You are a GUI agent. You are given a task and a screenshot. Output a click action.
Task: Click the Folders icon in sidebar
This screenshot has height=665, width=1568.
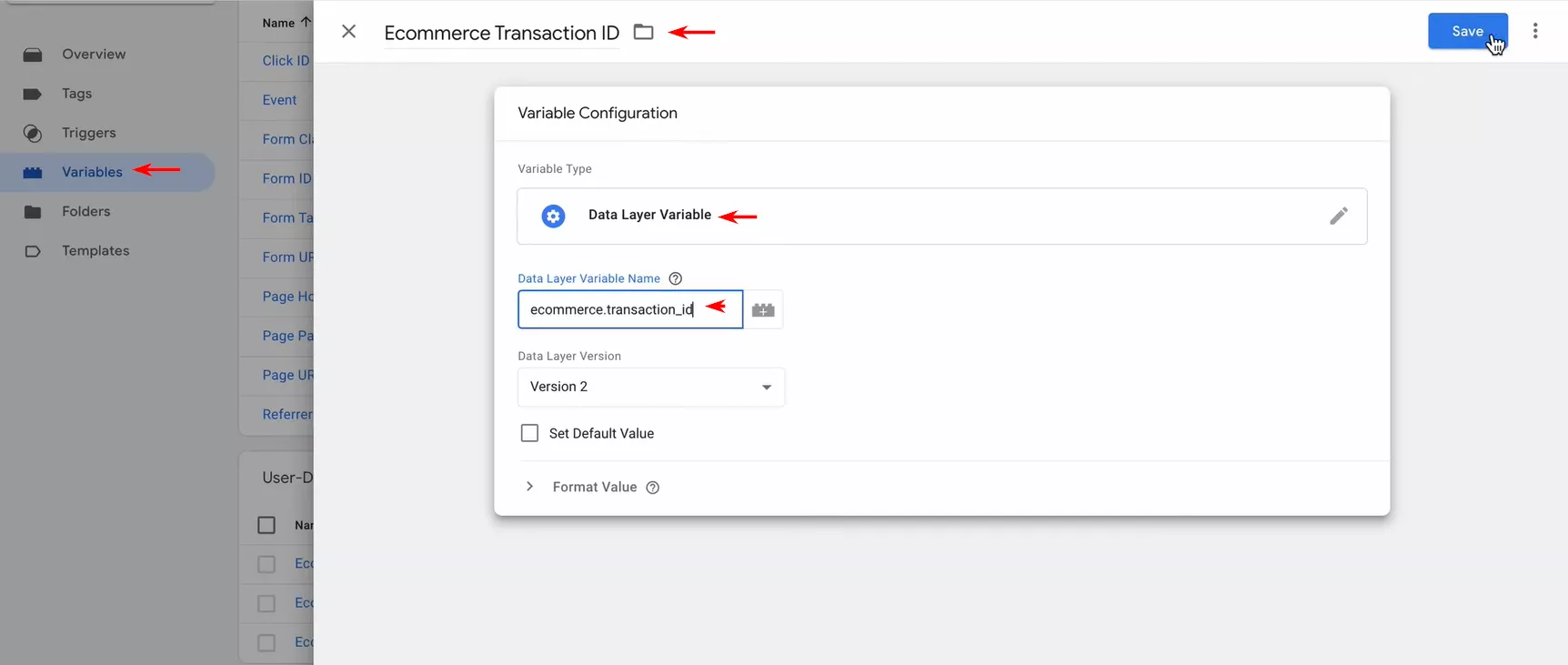(x=33, y=212)
